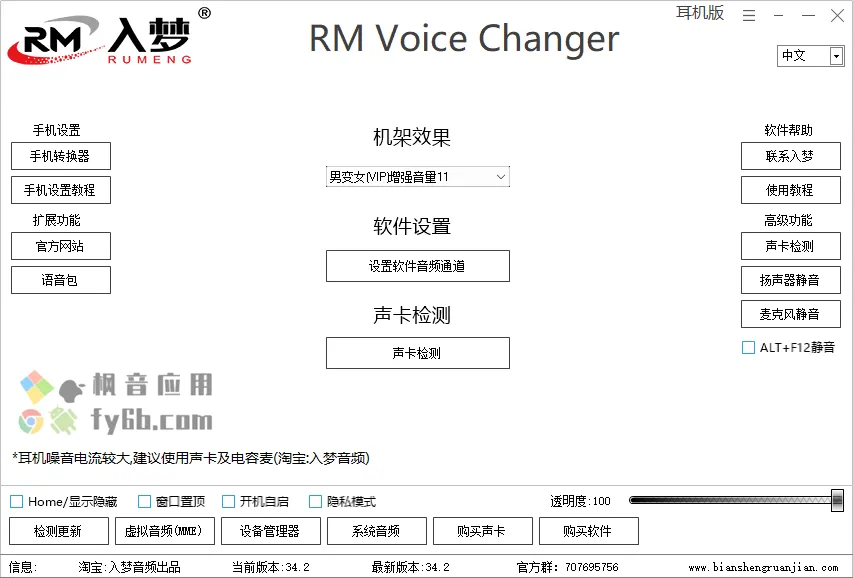Viewport: 853px width, 578px height.
Task: Click 设置软件音频通道 button
Action: 418,266
